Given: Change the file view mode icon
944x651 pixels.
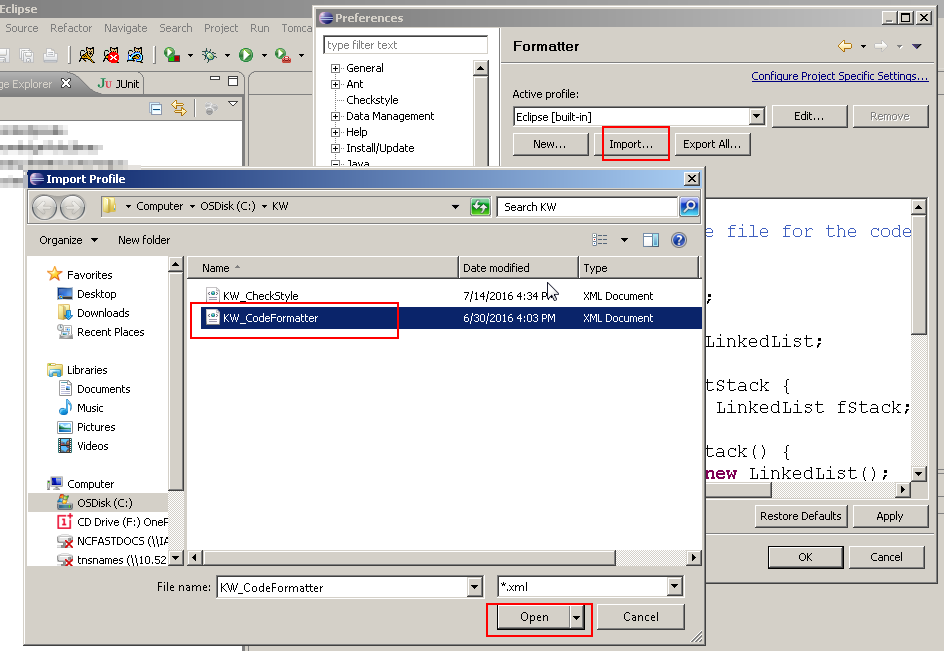Looking at the screenshot, I should (598, 239).
